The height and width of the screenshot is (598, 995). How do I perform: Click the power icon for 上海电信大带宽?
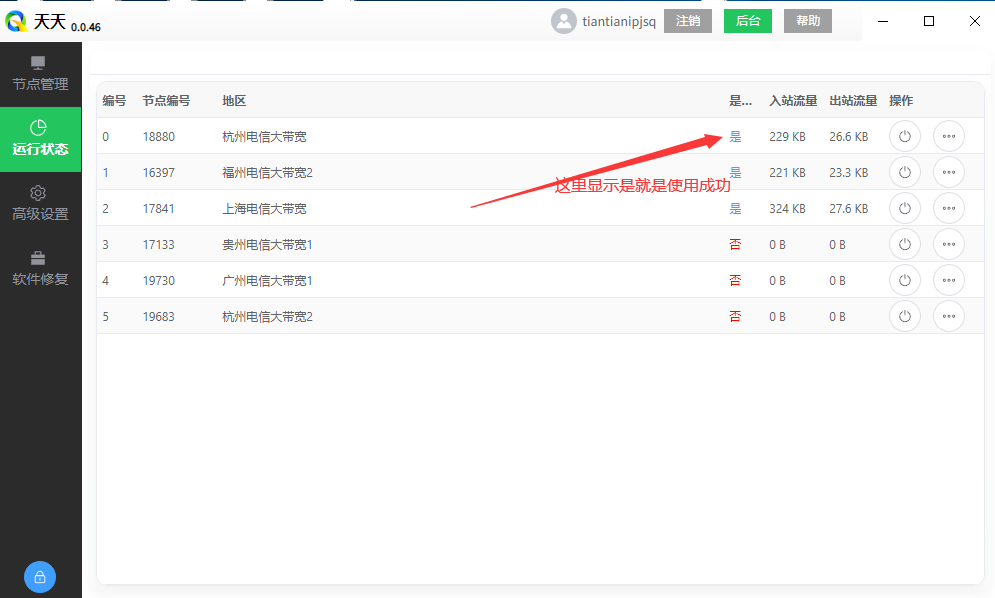point(904,208)
